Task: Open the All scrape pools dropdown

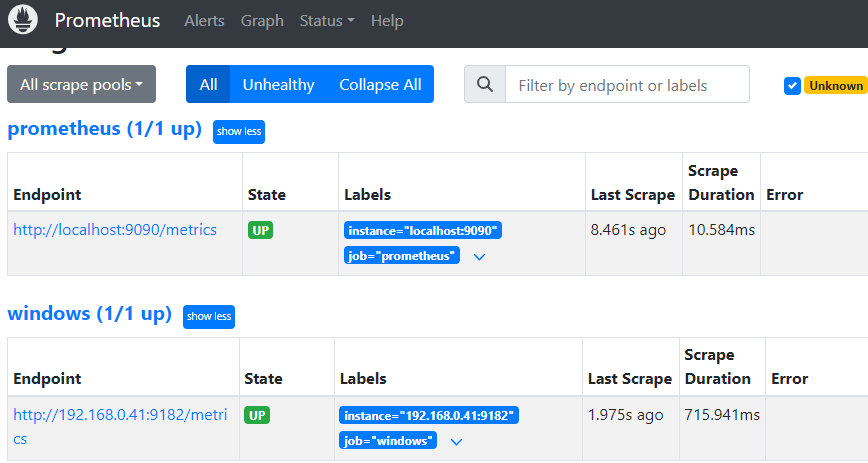Action: coord(81,85)
